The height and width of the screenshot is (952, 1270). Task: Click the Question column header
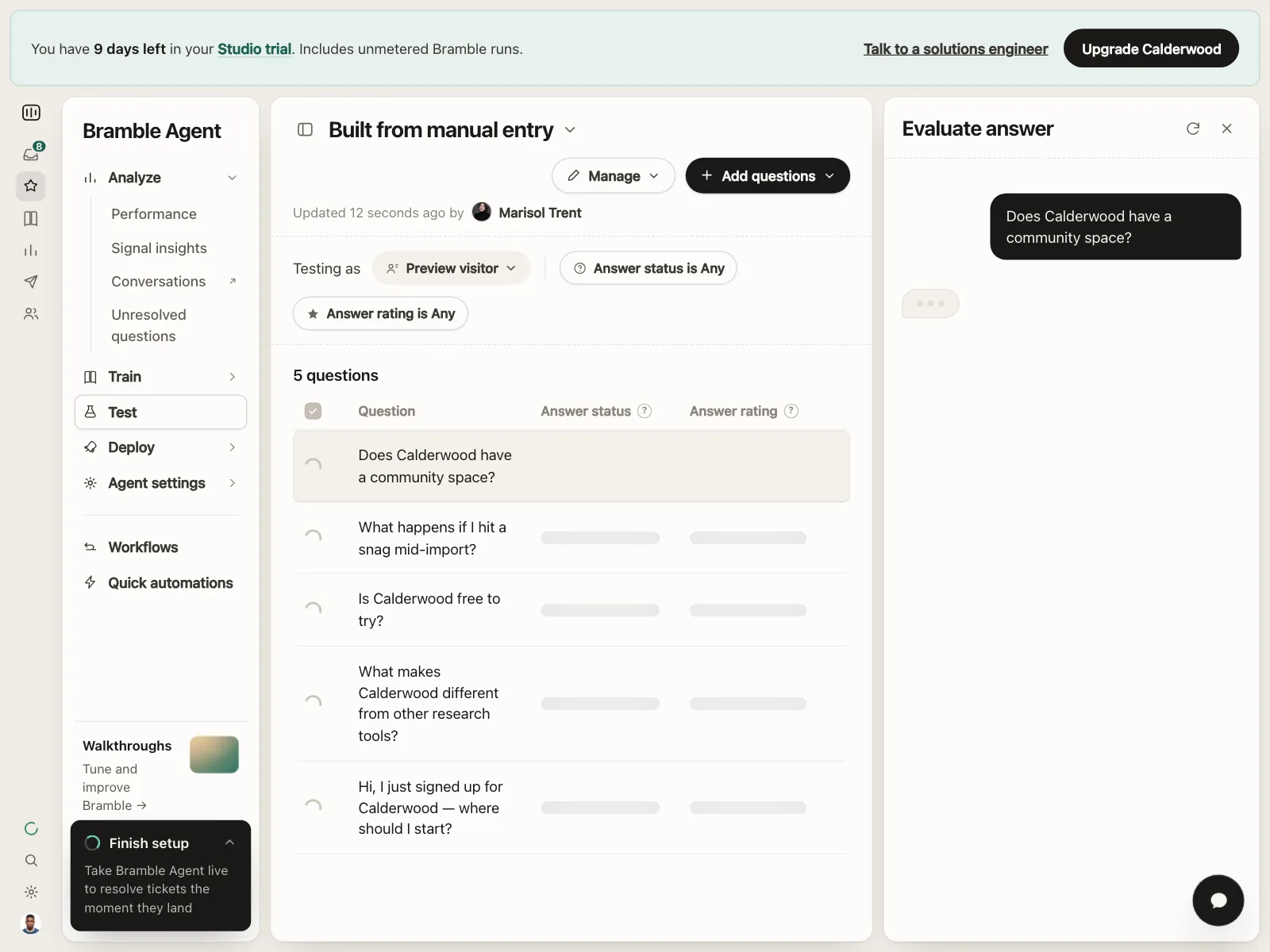(387, 411)
